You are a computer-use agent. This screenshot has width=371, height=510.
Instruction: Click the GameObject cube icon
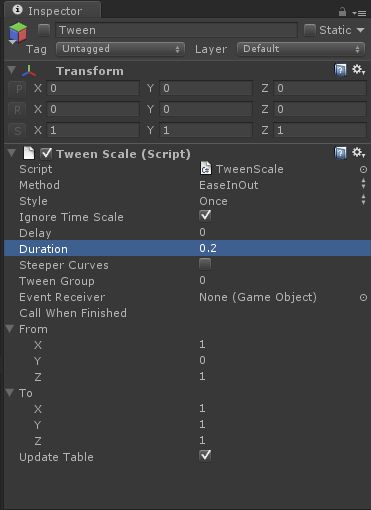coord(18,33)
